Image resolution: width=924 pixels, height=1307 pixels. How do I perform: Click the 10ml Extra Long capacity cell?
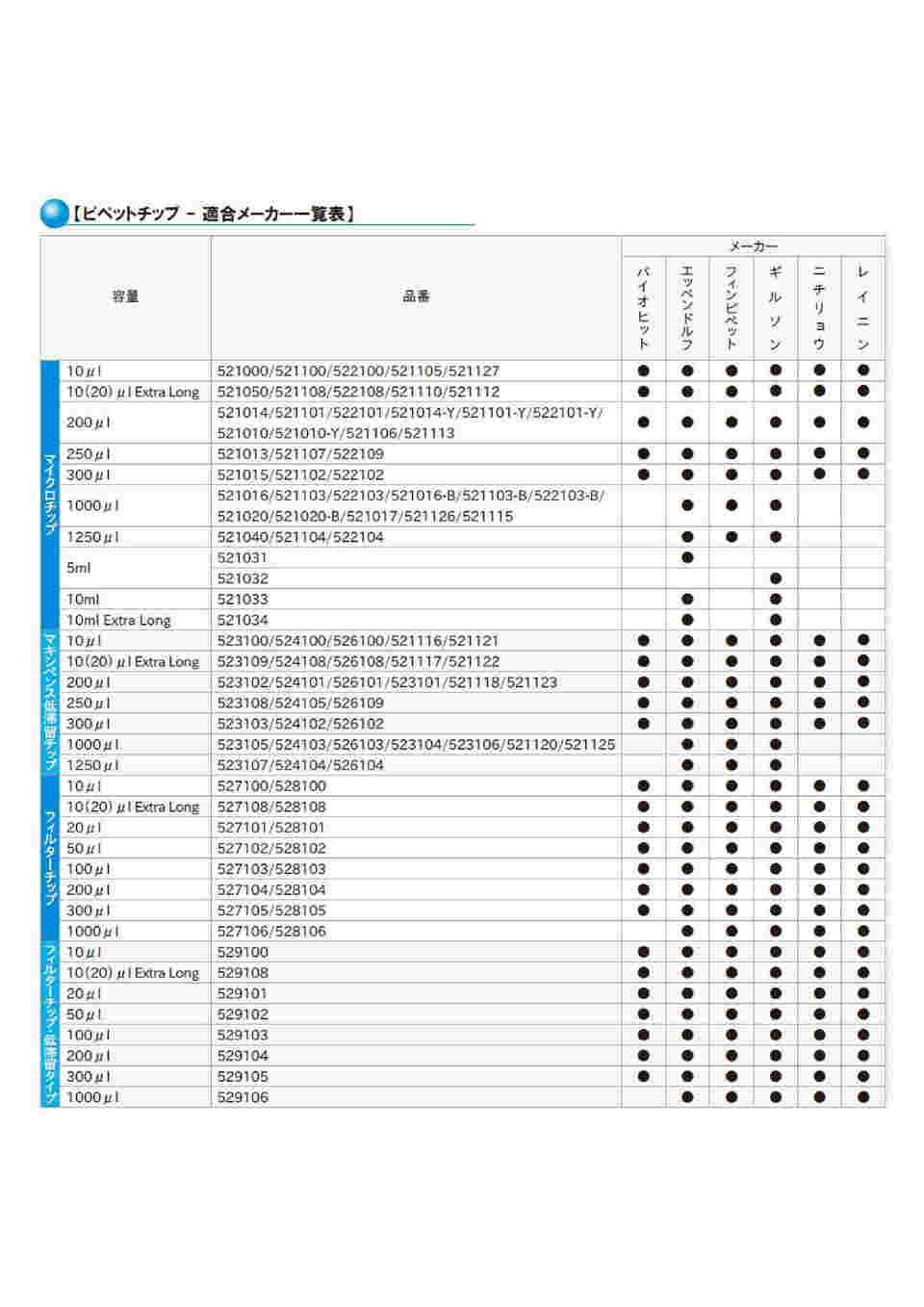tap(136, 620)
